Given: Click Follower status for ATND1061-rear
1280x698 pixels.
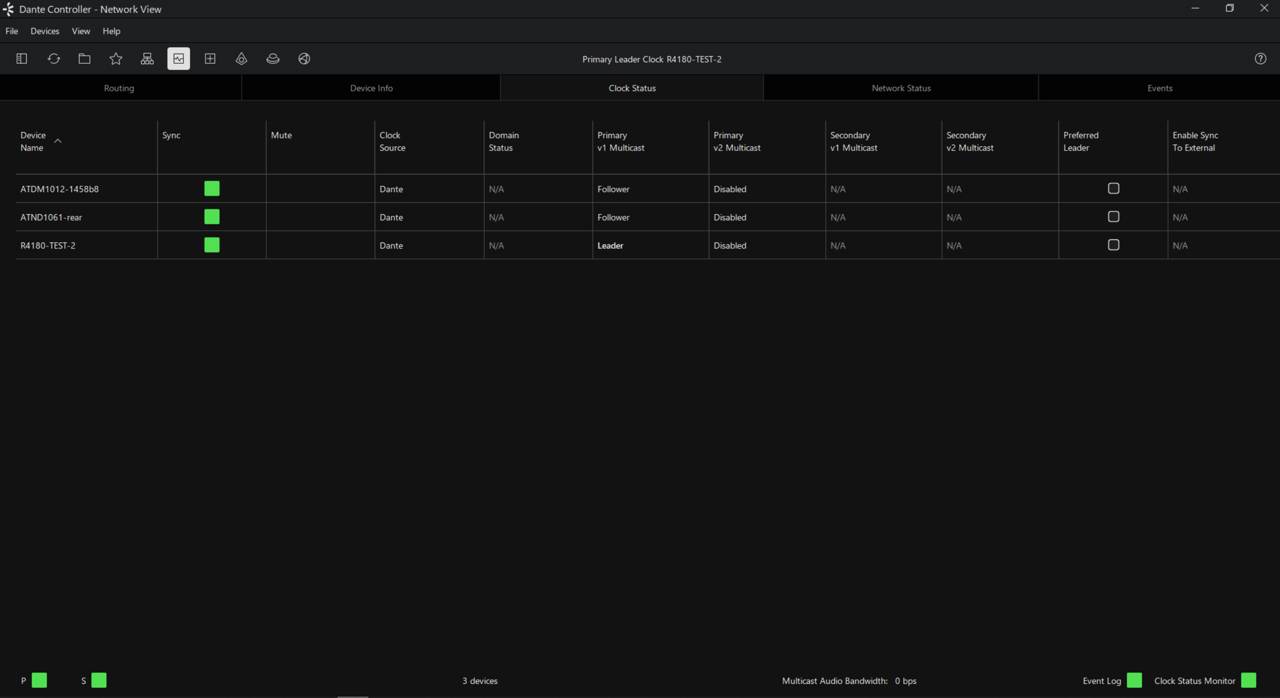Looking at the screenshot, I should [613, 217].
